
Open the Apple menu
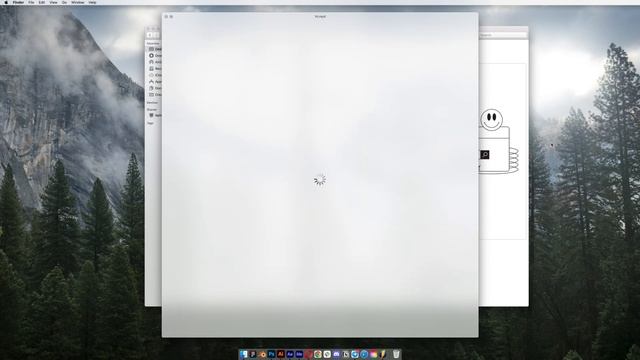(6, 2)
